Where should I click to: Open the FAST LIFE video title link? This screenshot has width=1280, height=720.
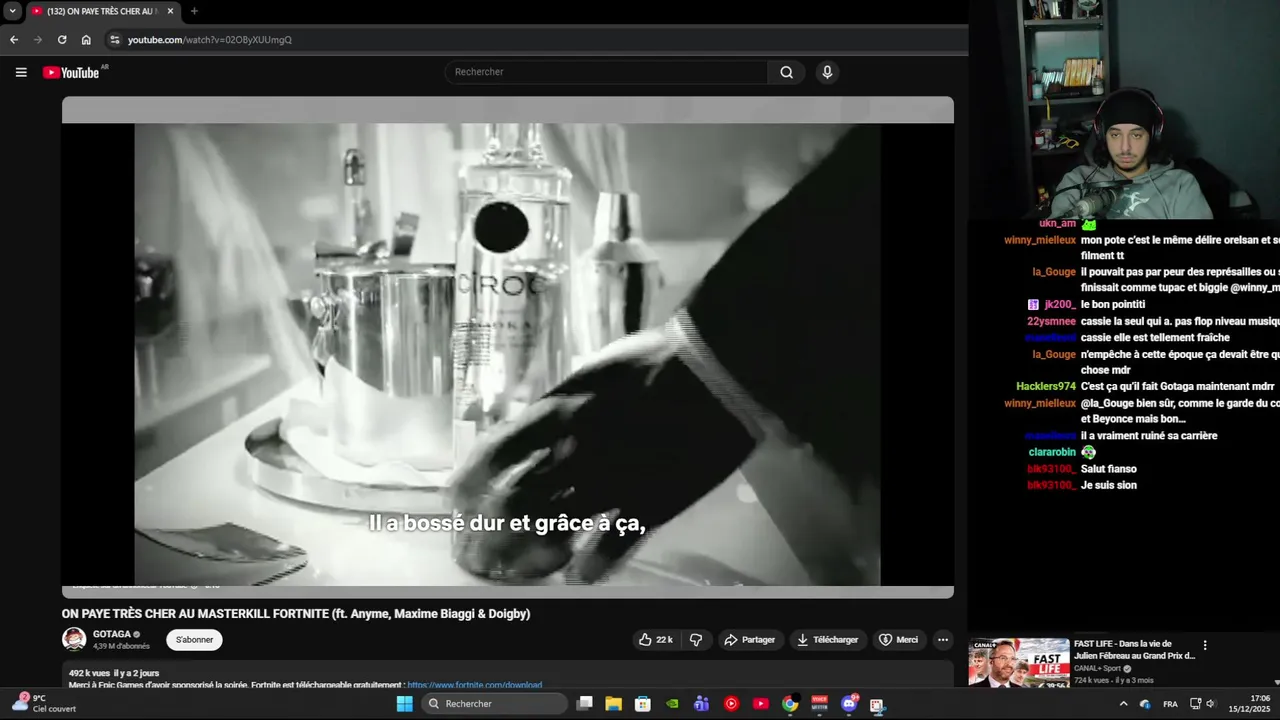1135,650
